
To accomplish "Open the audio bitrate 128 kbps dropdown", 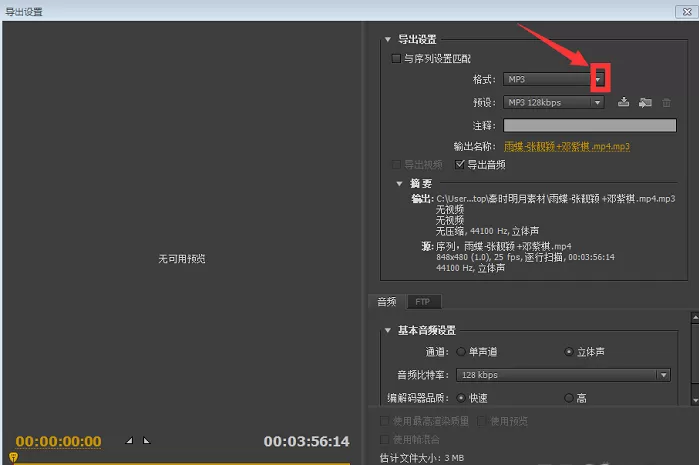I will coord(563,375).
